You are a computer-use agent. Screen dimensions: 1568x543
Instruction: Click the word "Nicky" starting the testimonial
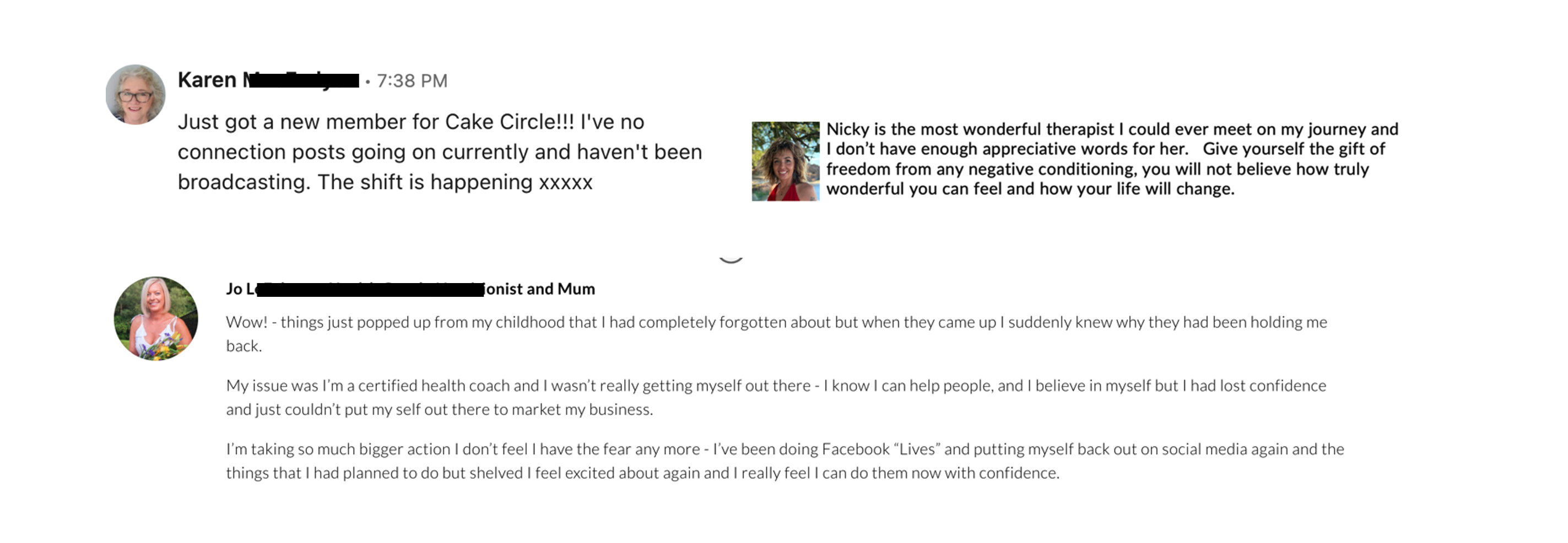click(x=847, y=129)
